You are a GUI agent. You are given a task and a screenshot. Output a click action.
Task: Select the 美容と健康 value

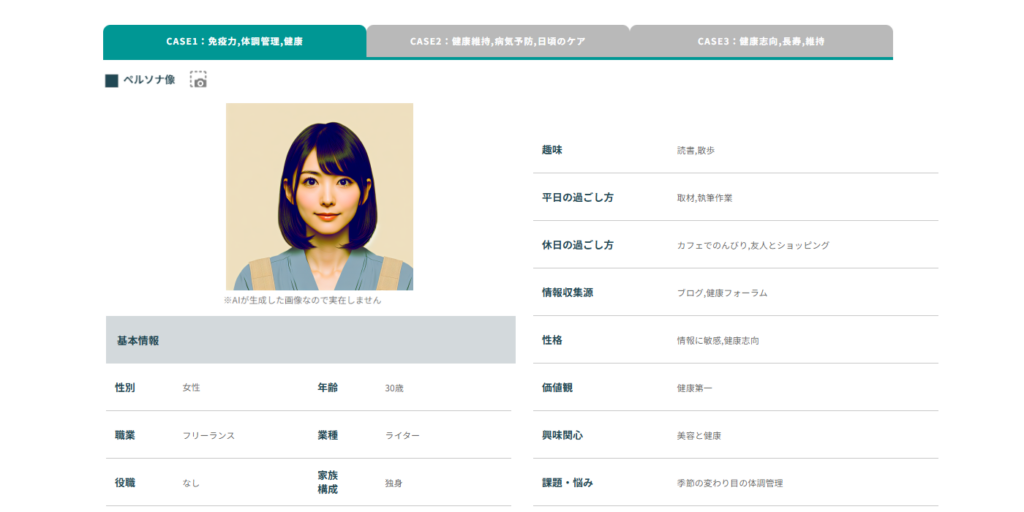point(699,436)
